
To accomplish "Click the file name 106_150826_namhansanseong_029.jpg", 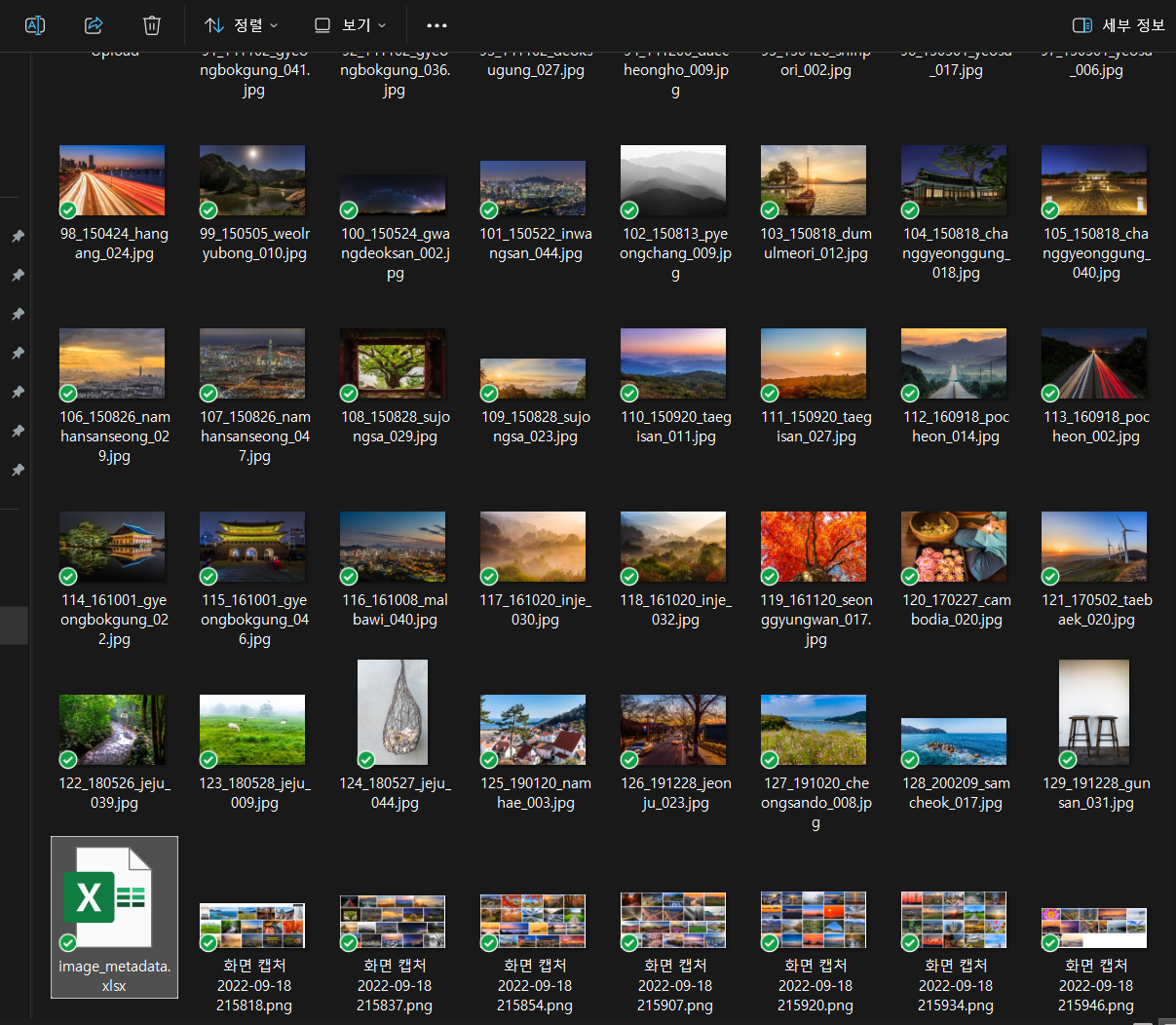I will pos(114,437).
